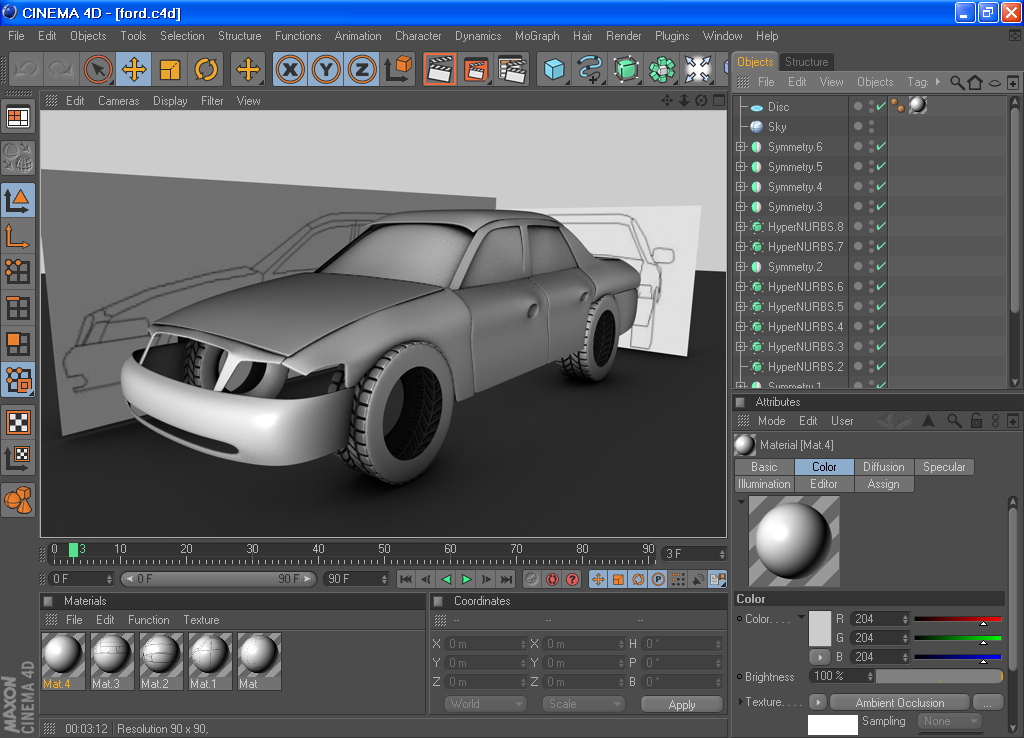Play the animation backward
The height and width of the screenshot is (738, 1024).
(x=447, y=579)
